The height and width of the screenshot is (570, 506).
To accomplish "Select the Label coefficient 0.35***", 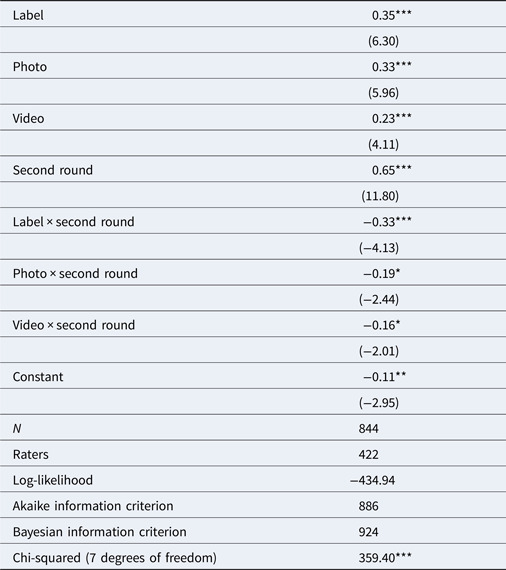I will [x=391, y=15].
